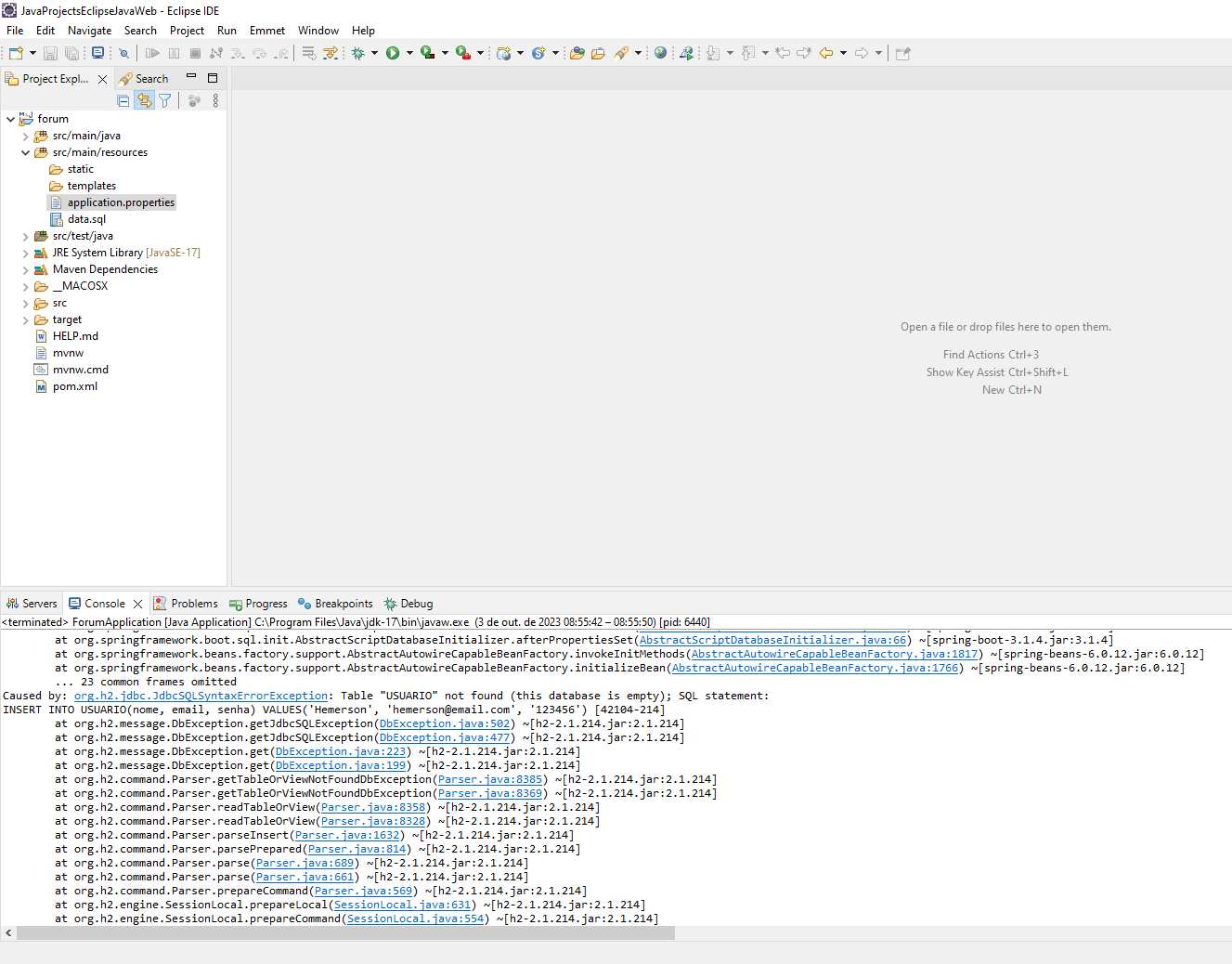Viewport: 1232px width, 964px height.
Task: Open dropdown next to External Tools icon
Action: [x=480, y=53]
